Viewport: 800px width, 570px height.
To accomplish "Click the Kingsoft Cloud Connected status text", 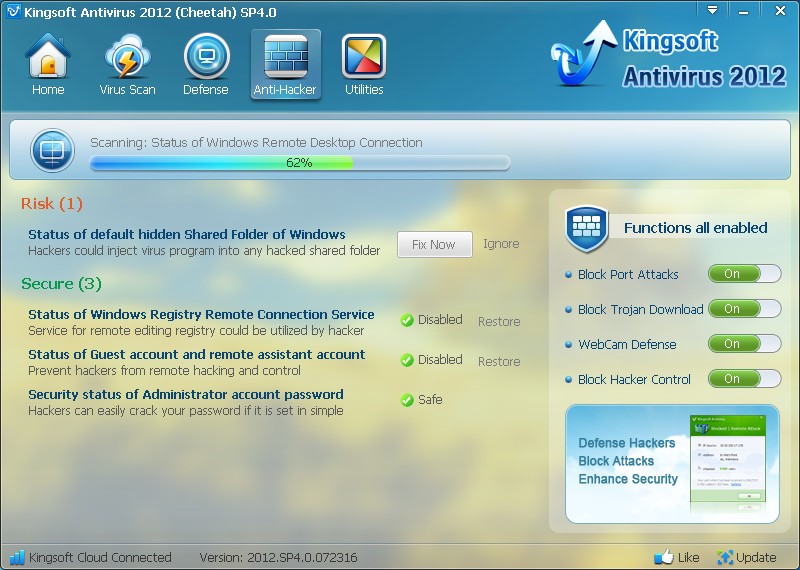I will click(100, 557).
